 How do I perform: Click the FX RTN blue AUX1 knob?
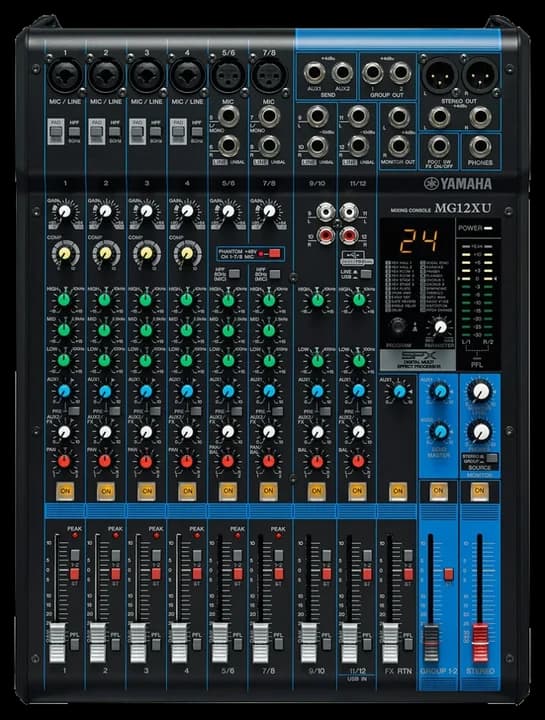(x=399, y=391)
